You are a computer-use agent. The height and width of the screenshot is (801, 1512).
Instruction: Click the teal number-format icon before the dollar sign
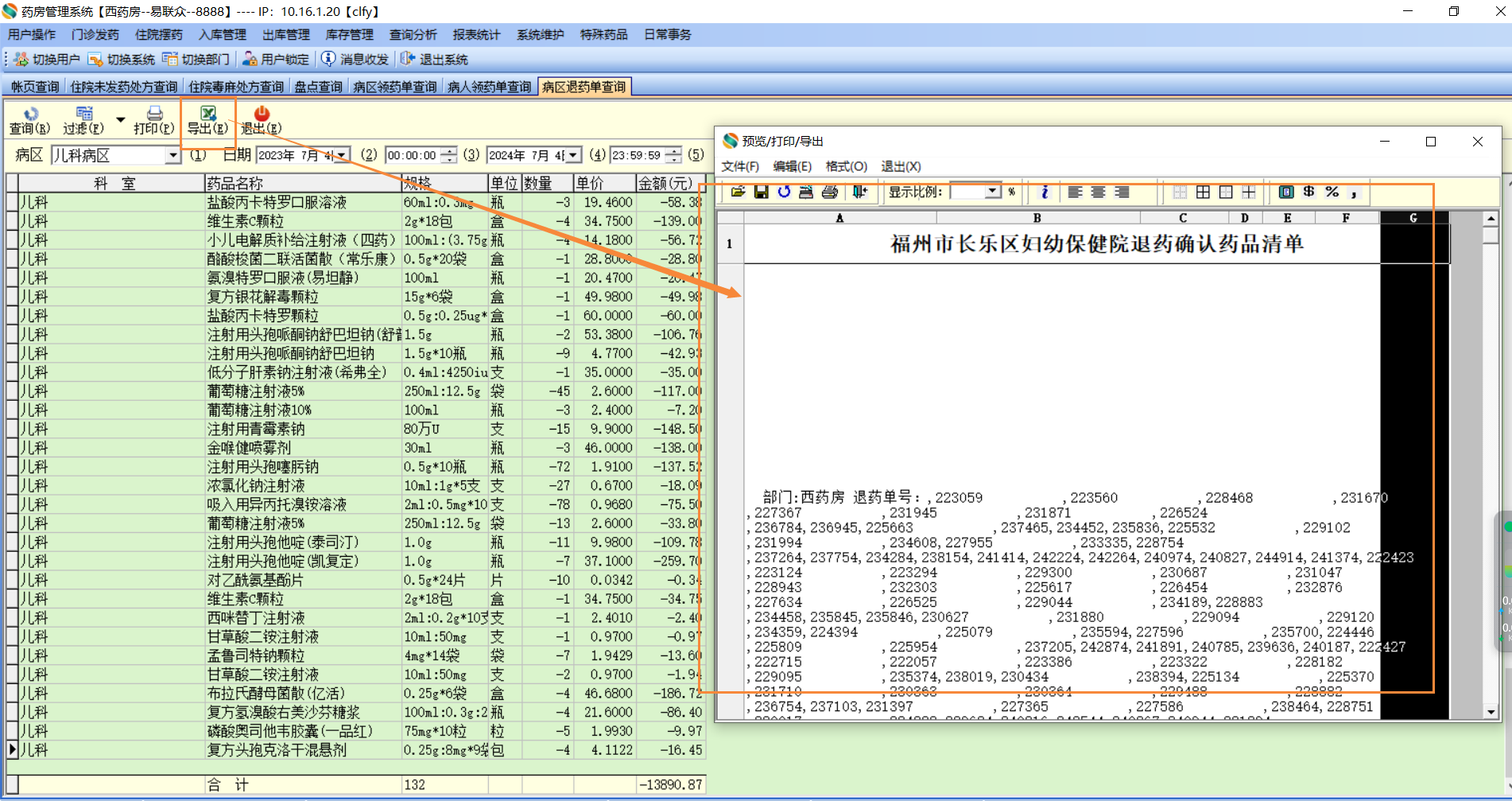(1285, 192)
